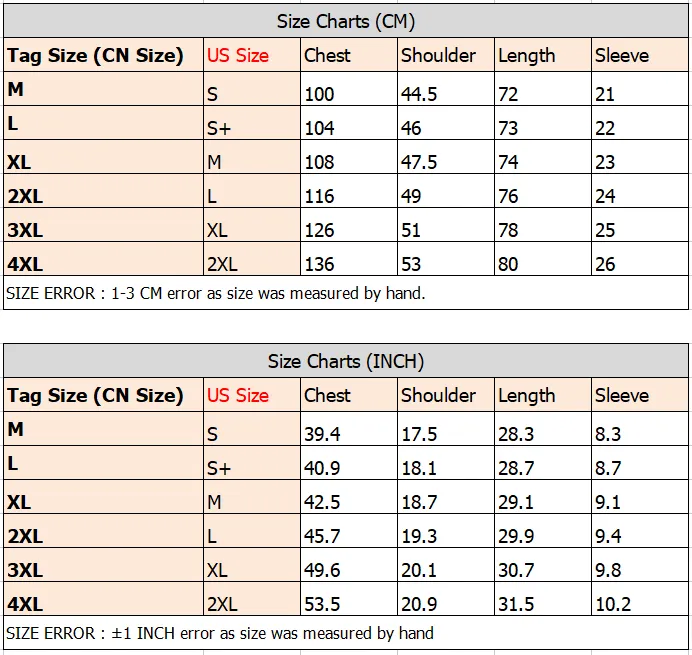This screenshot has width=692, height=655.
Task: Click the S+ US size cell in INCH chart
Action: 252,463
